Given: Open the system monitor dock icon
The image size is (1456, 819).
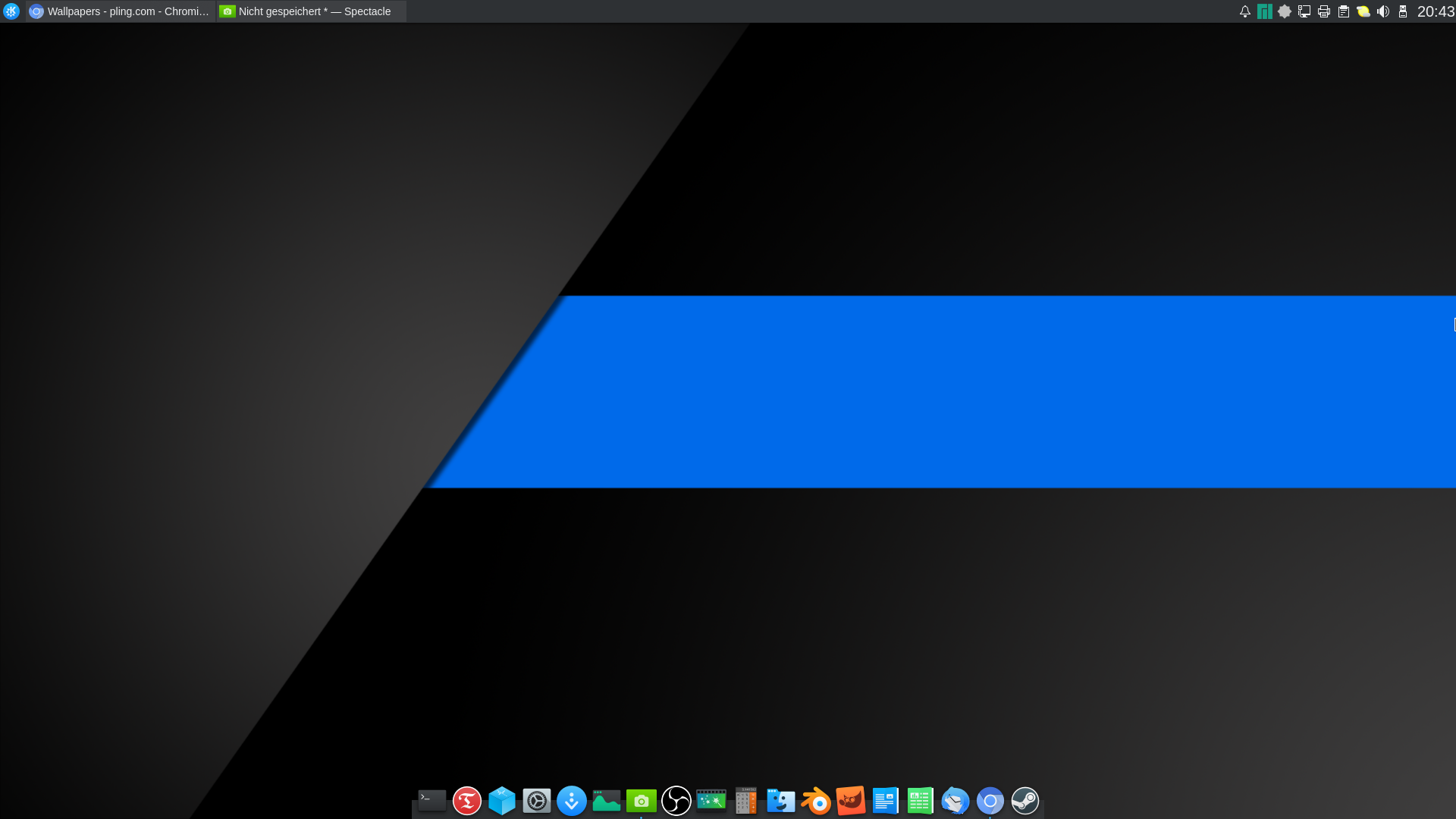Looking at the screenshot, I should 607,801.
